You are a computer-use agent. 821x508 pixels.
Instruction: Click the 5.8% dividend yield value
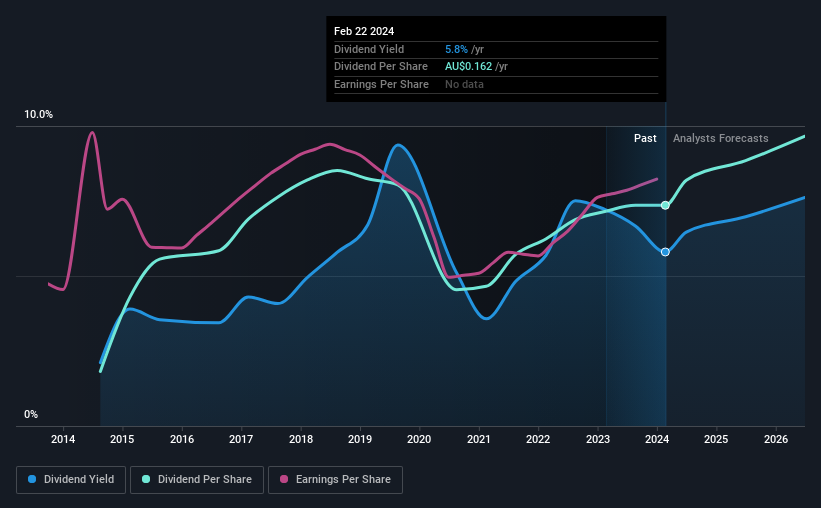point(456,49)
